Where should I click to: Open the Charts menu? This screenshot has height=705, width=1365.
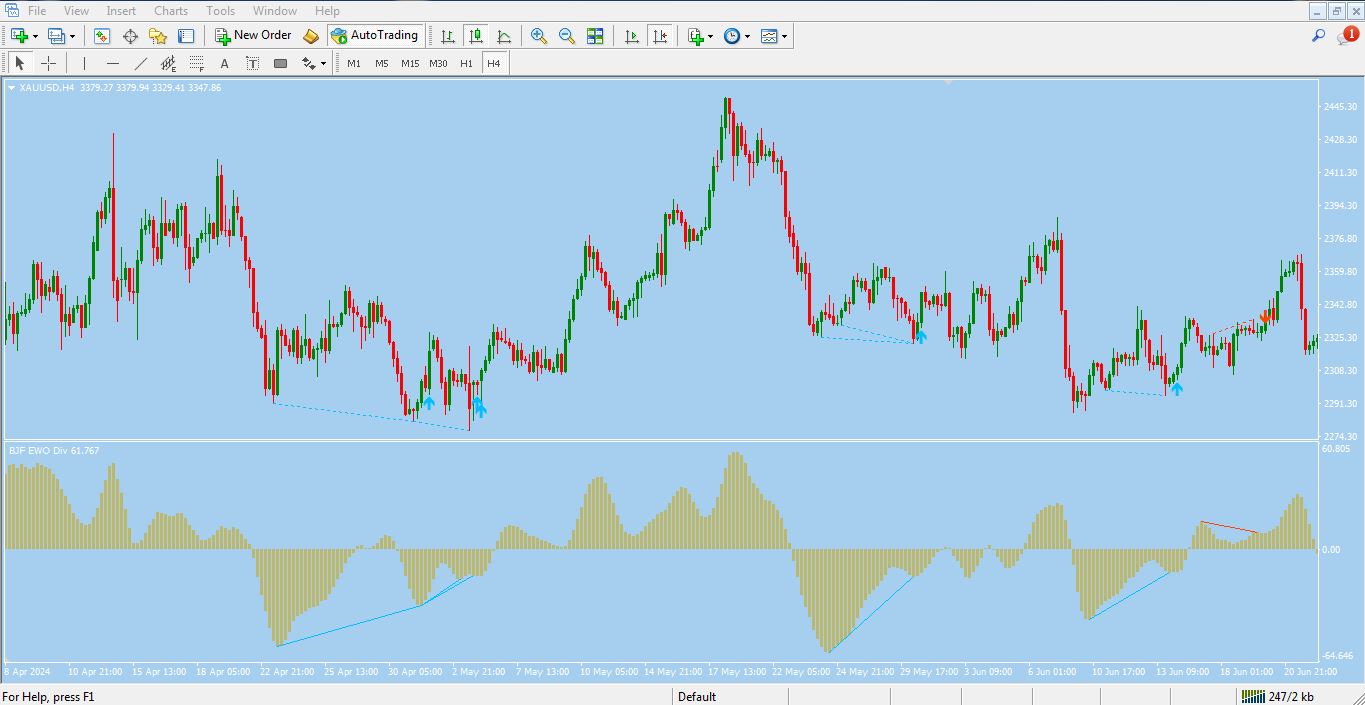[170, 10]
